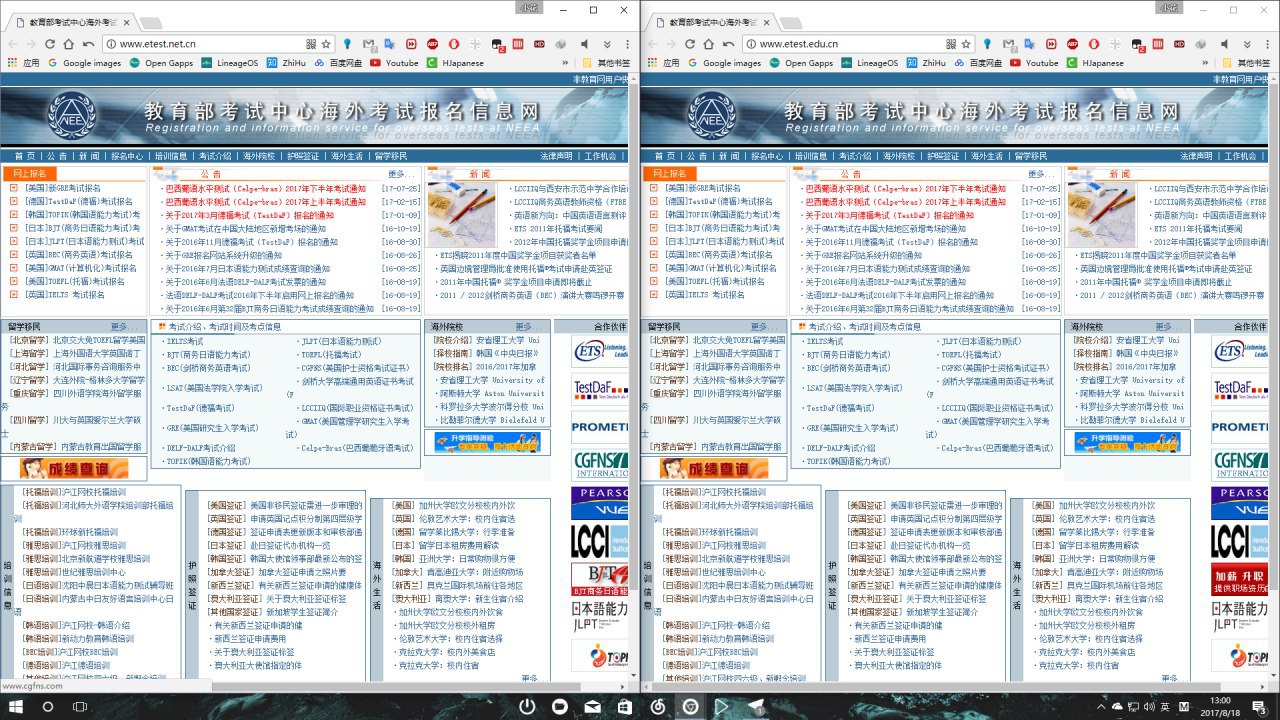Select 考试介绍 in etest.net.cn navigation bar
The height and width of the screenshot is (720, 1280).
click(214, 156)
